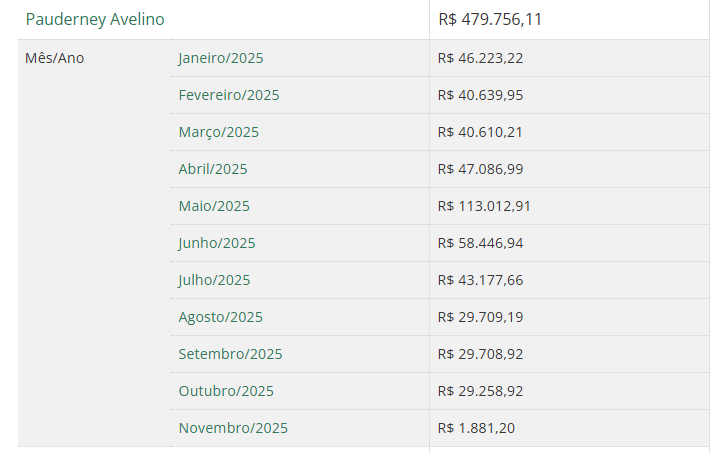View the Maio/2025 month details
The height and width of the screenshot is (453, 716).
[214, 206]
